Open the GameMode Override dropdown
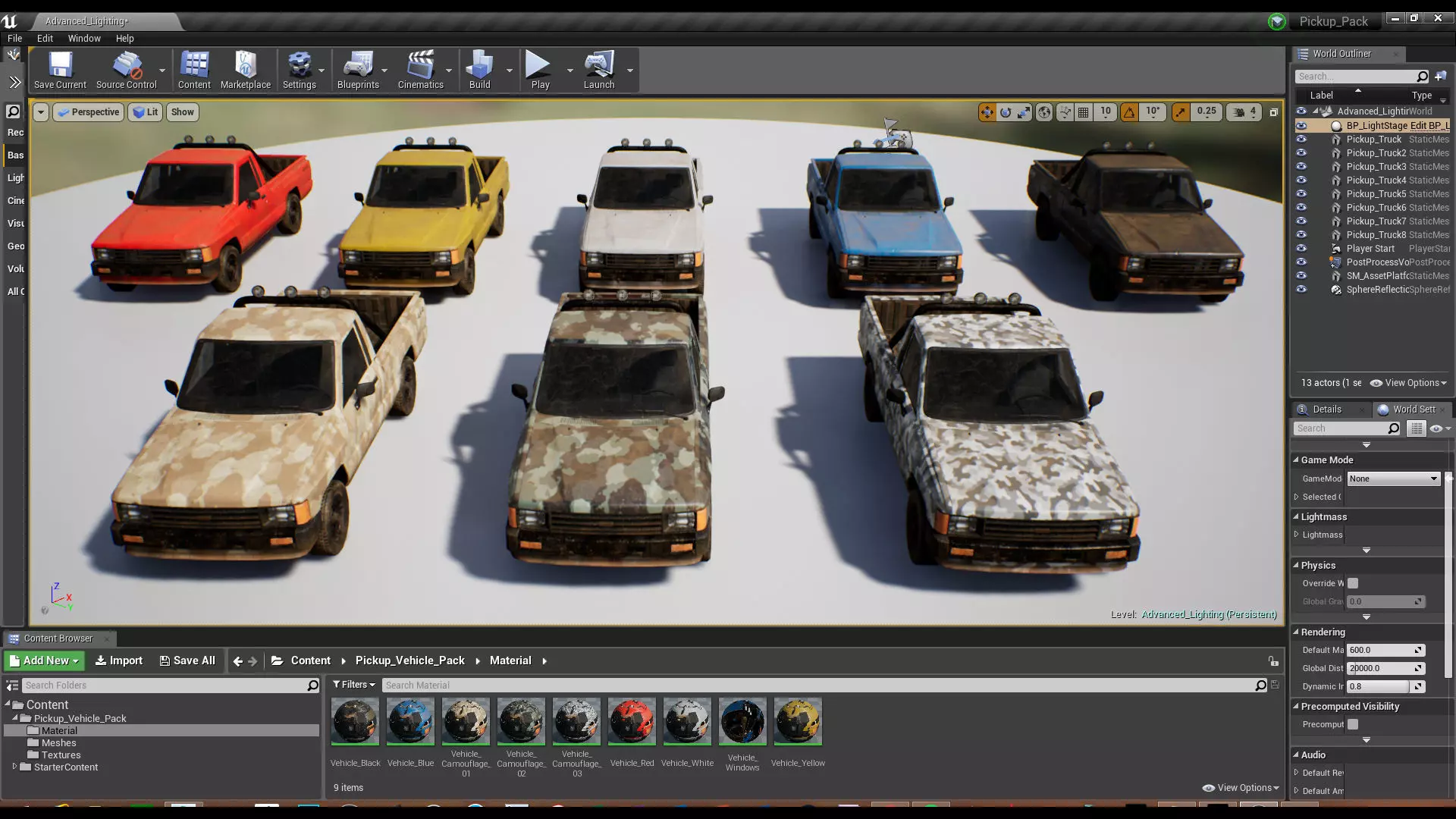This screenshot has width=1456, height=819. pyautogui.click(x=1393, y=479)
